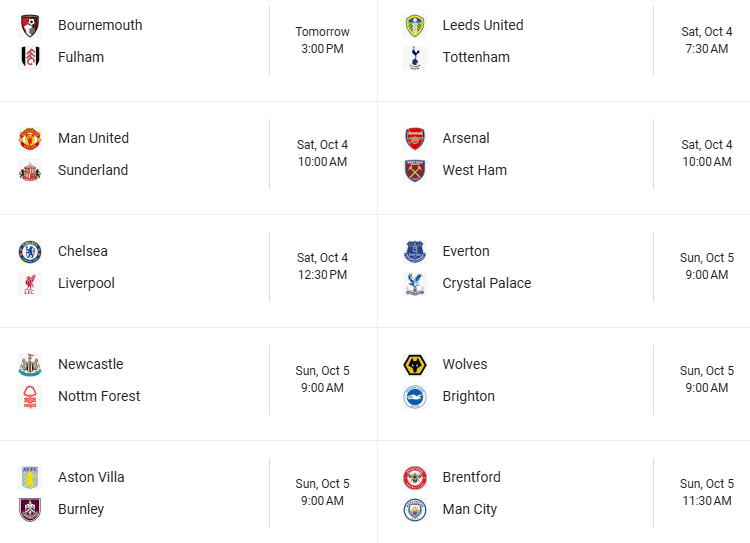
Task: Click the Aston Villa club crest
Action: pos(30,478)
